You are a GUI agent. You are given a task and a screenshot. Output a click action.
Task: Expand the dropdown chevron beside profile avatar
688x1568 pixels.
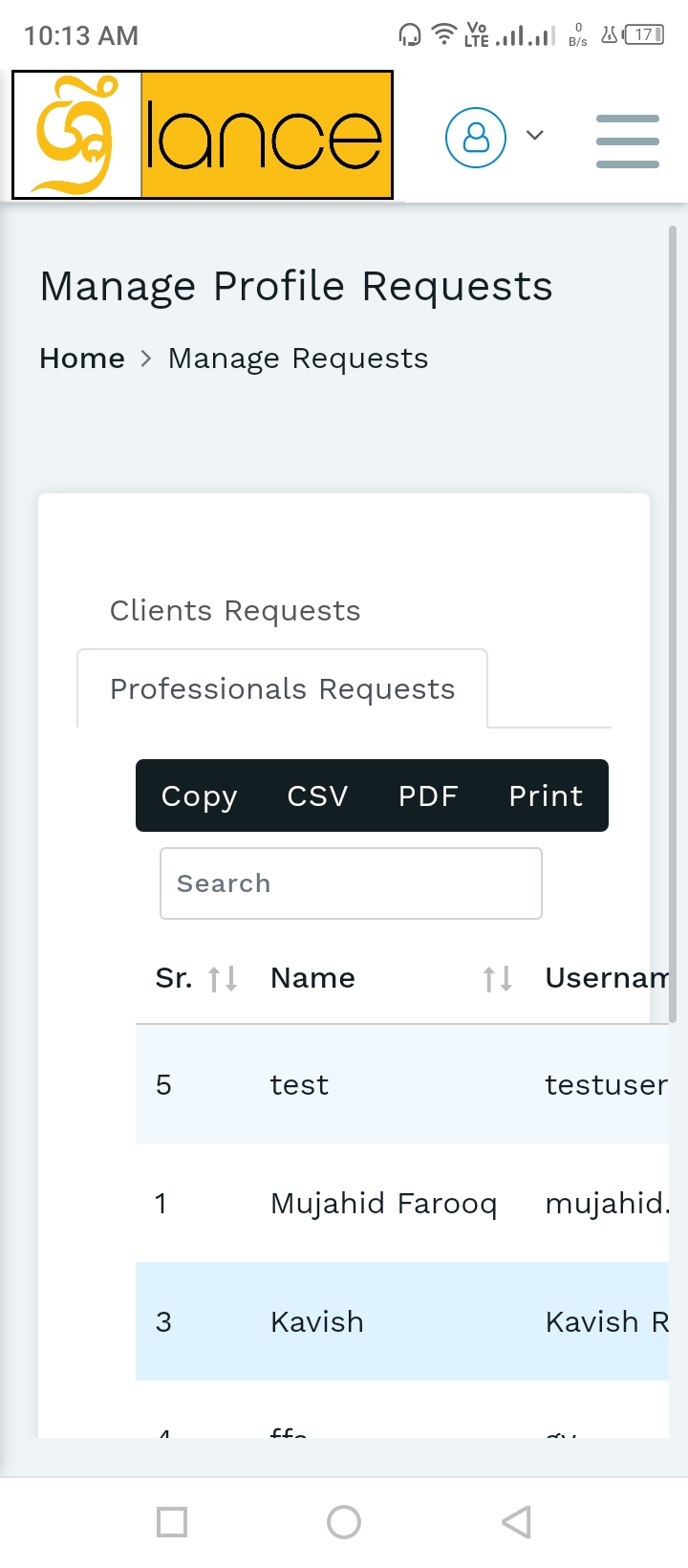click(535, 136)
